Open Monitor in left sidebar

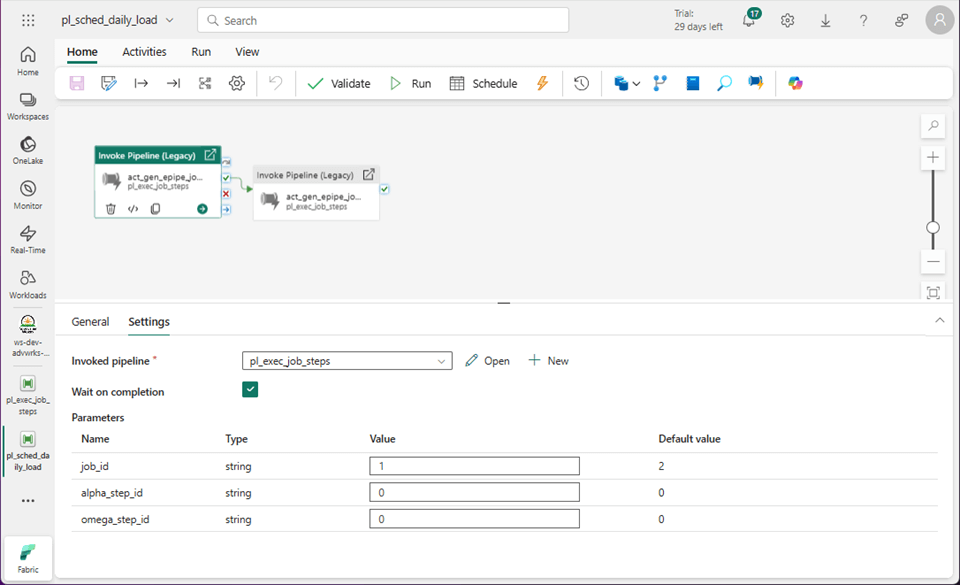28,194
